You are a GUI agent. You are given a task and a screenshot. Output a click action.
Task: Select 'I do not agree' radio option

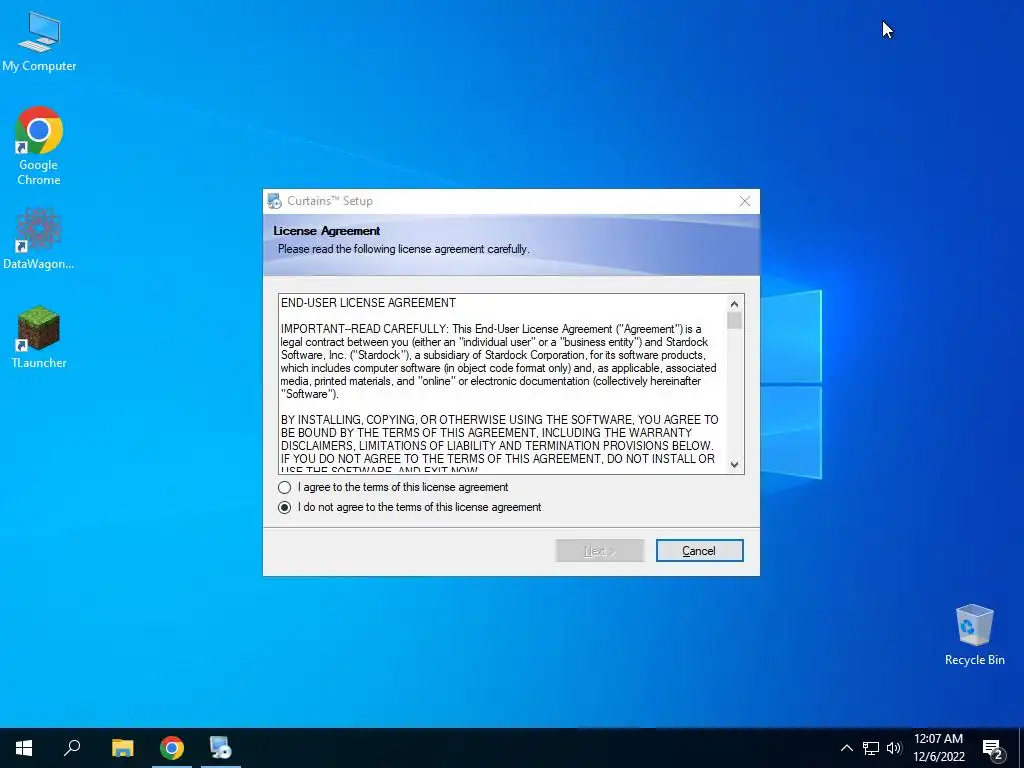tap(410, 507)
